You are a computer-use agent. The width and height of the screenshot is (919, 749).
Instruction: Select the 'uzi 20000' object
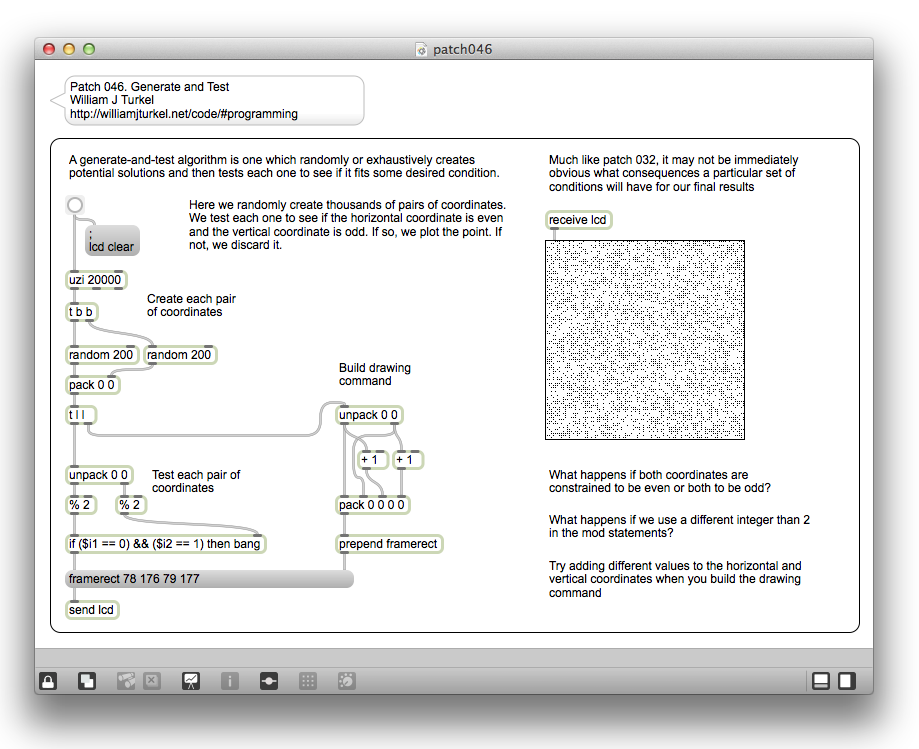[96, 280]
